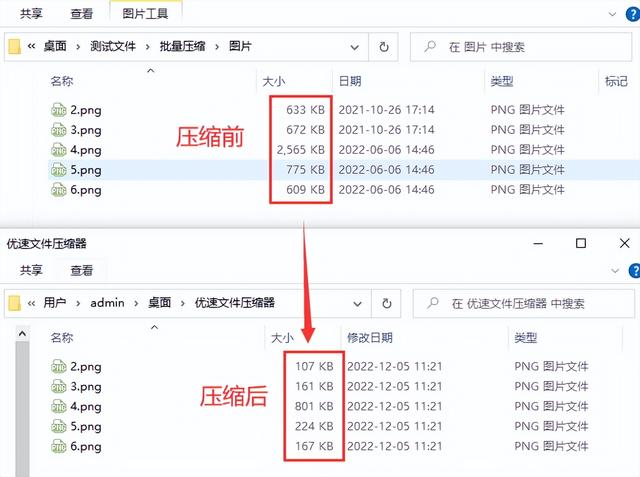Select 4.png in 优速文件压缩器 folder

(x=86, y=407)
